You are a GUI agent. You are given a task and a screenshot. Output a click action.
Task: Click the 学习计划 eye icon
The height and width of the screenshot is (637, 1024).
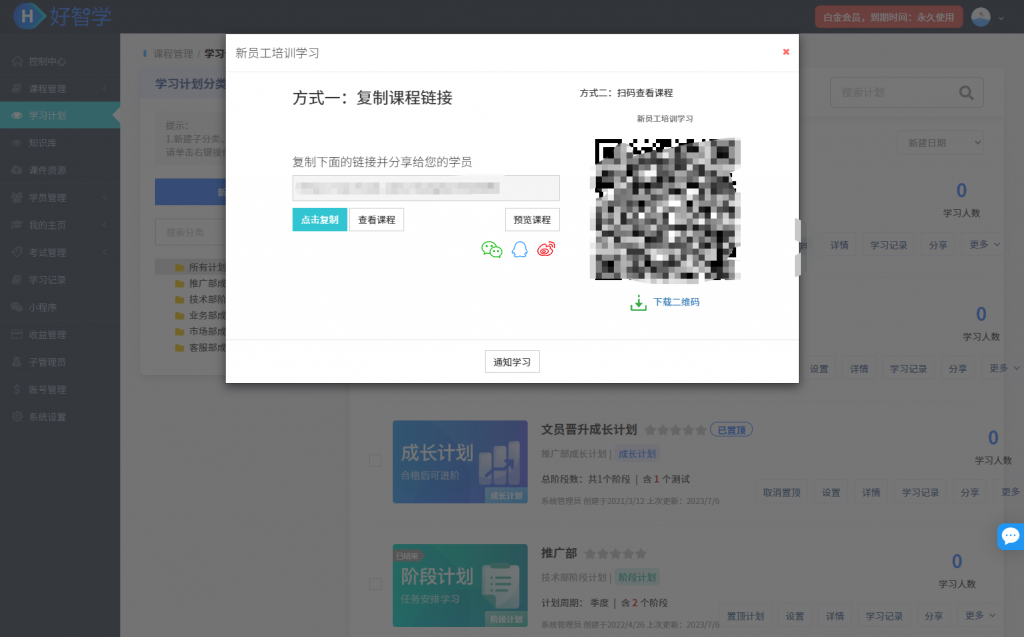tap(17, 116)
